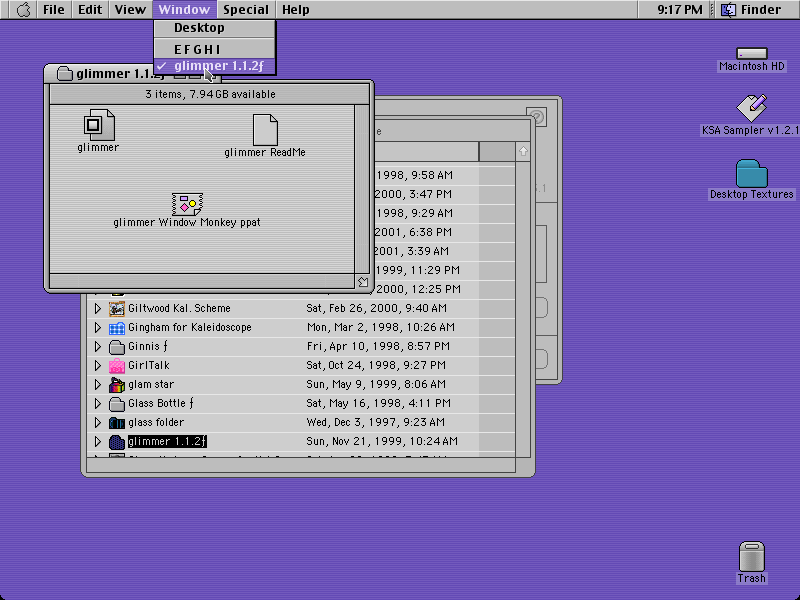Click the help question-mark icon in back window

tap(537, 117)
